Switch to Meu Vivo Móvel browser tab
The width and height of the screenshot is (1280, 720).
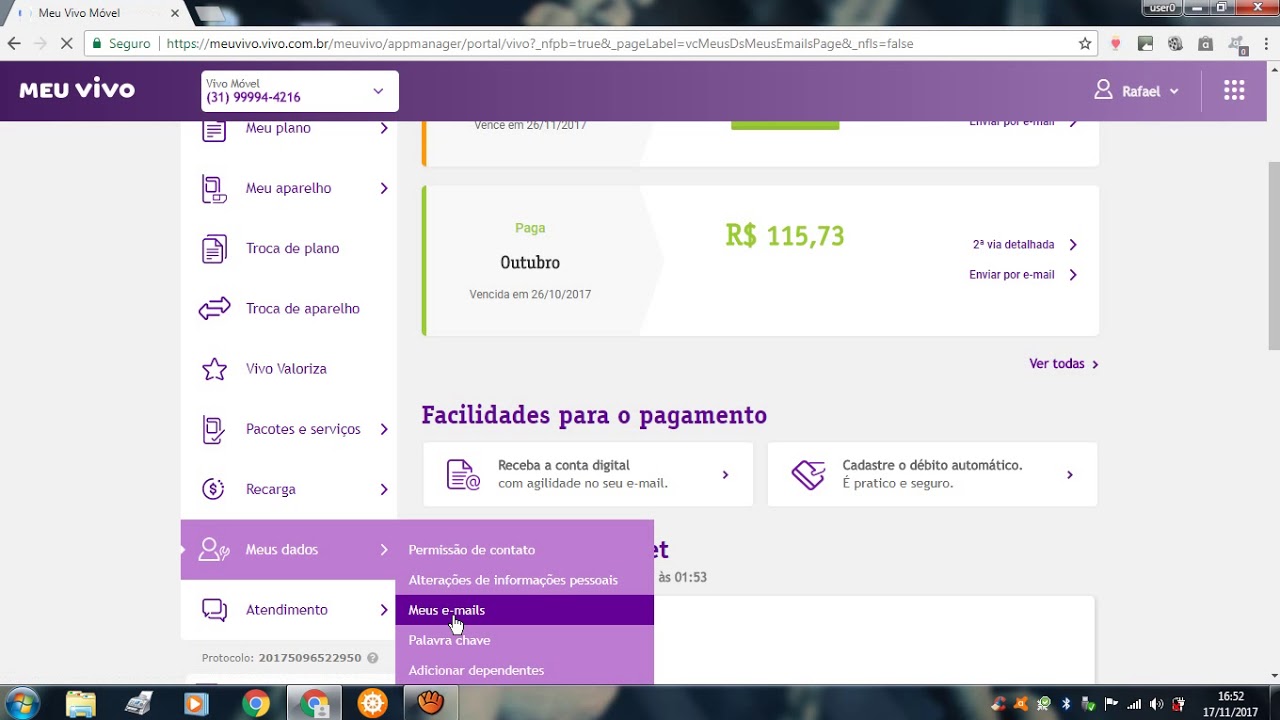95,13
